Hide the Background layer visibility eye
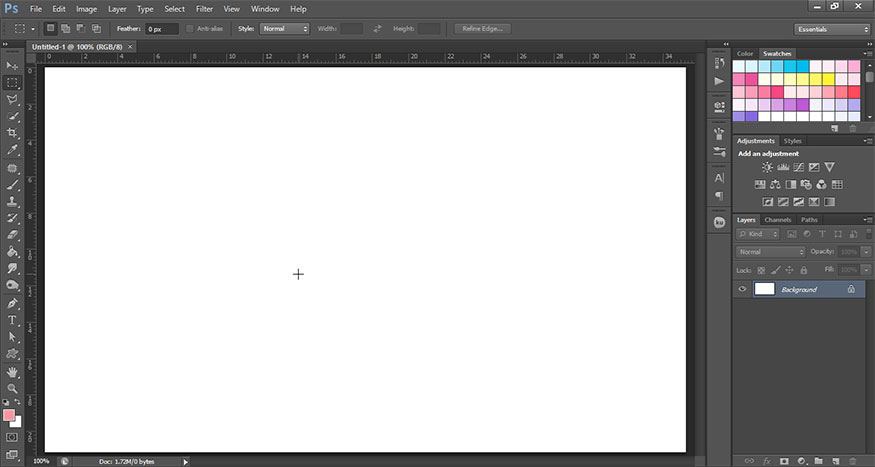875x467 pixels. (742, 289)
